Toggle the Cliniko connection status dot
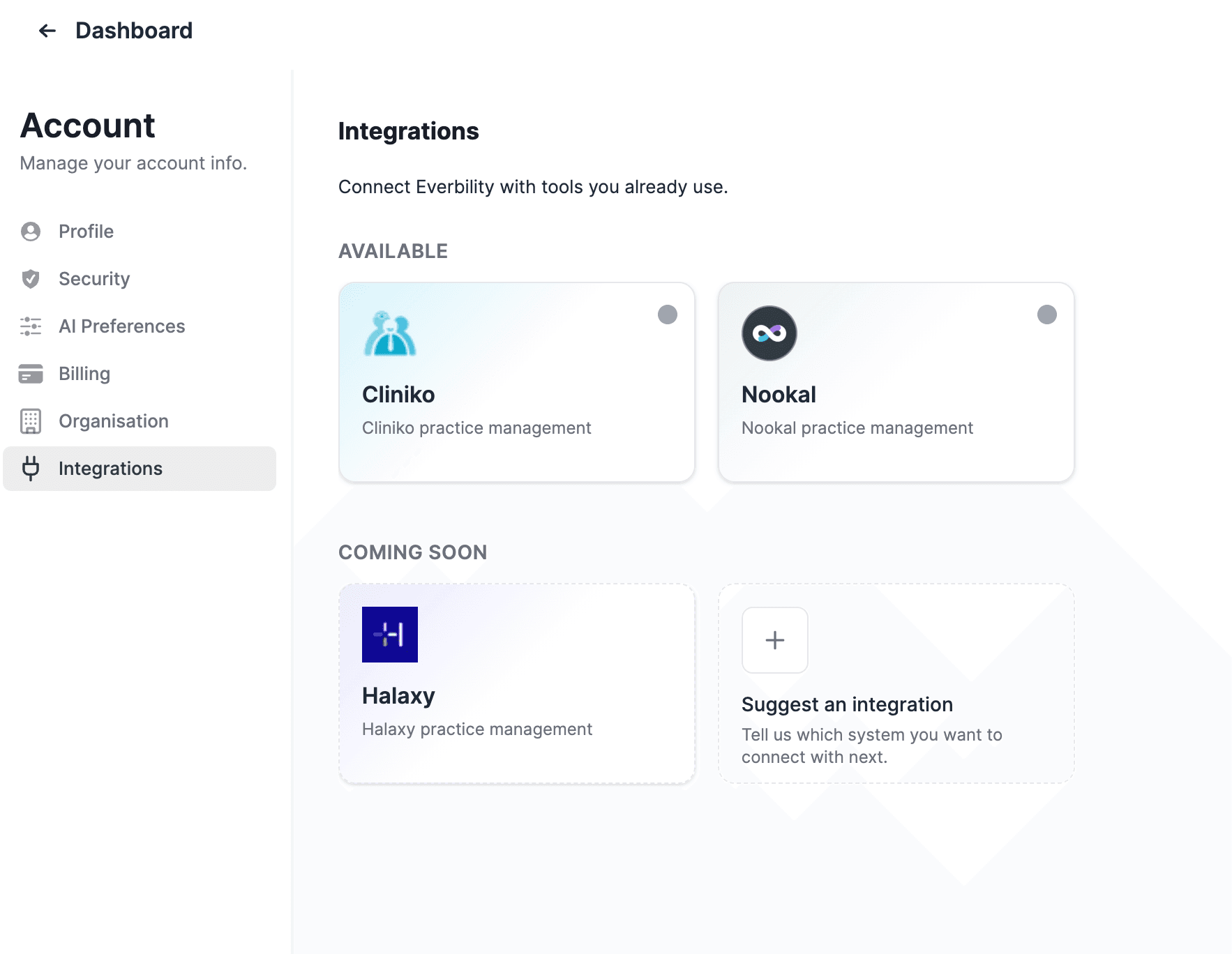The width and height of the screenshot is (1232, 954). click(668, 315)
